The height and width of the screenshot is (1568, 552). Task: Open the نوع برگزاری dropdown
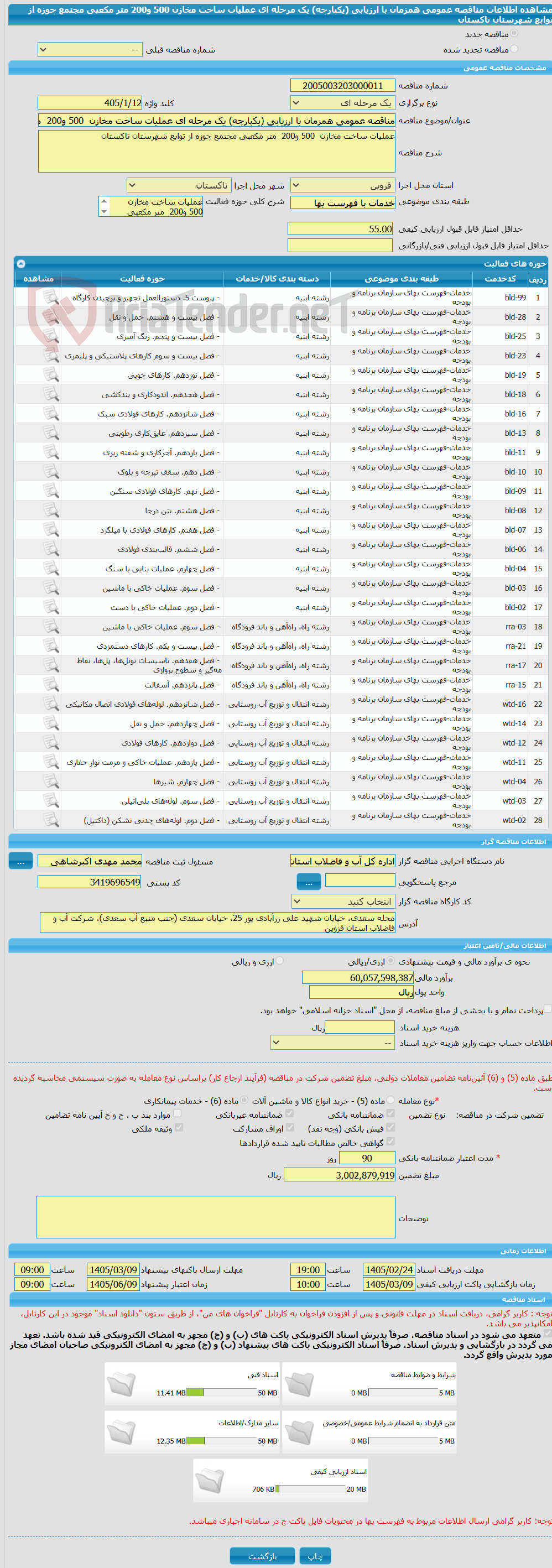[343, 103]
